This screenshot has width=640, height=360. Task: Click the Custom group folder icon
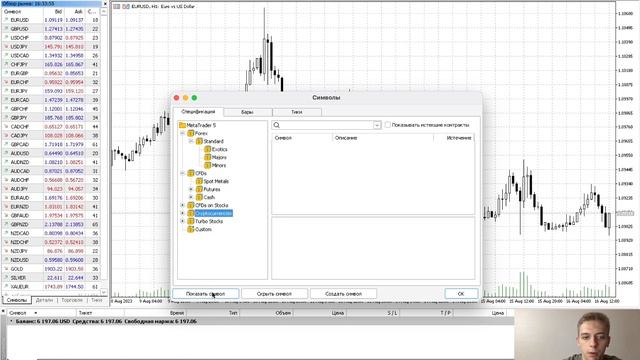tap(191, 229)
